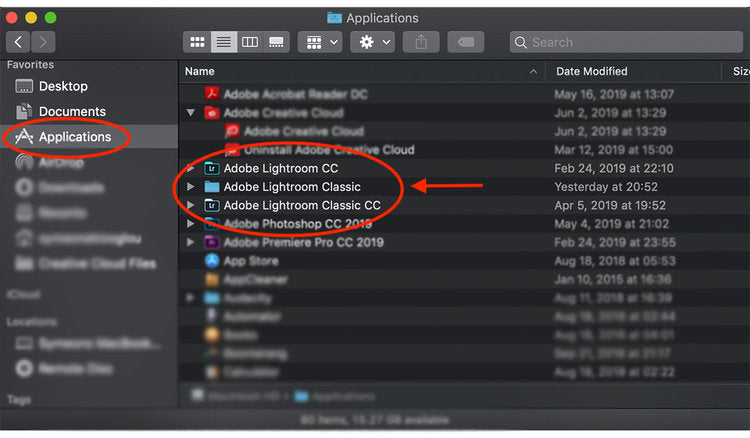Select the Adobe Lightroom CC row
The image size is (750, 438).
click(x=464, y=168)
